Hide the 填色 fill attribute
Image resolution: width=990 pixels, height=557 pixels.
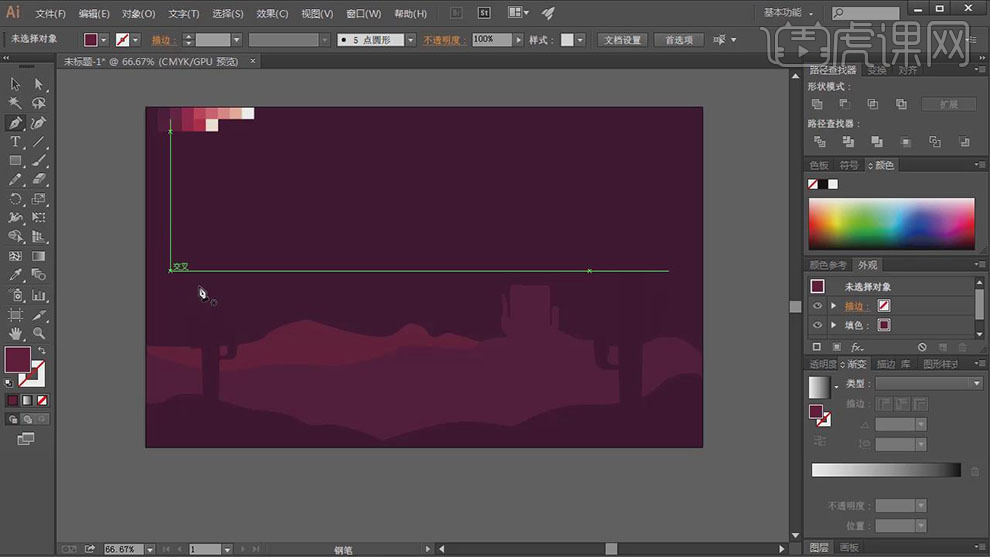[x=817, y=325]
